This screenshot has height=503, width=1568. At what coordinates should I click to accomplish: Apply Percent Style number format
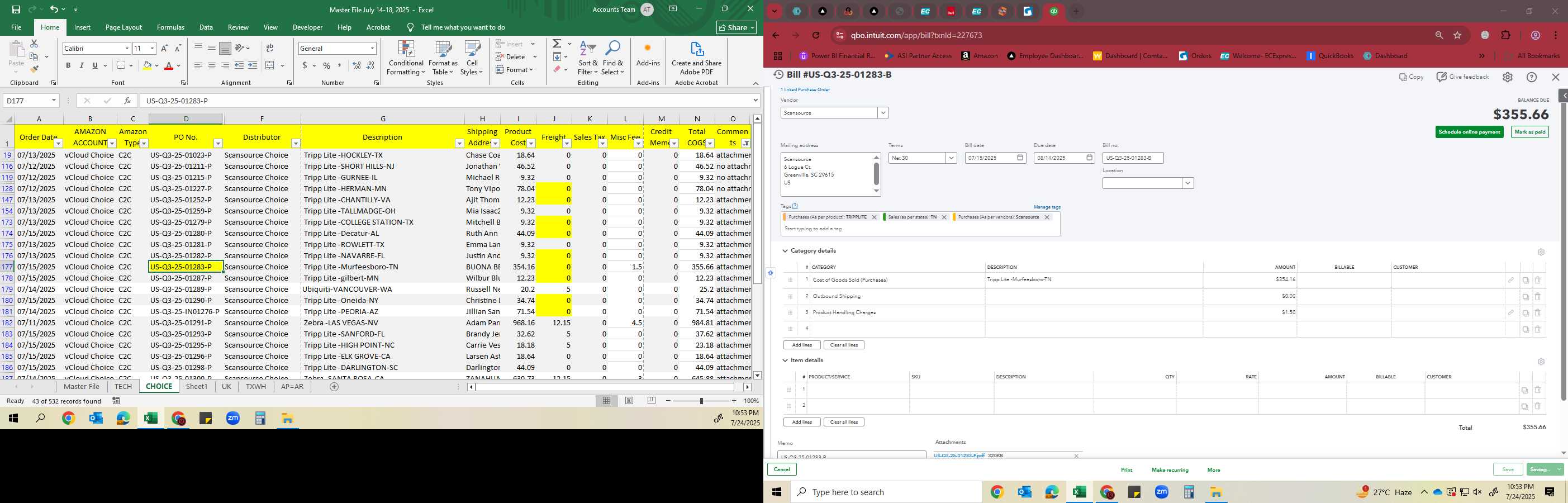(327, 65)
